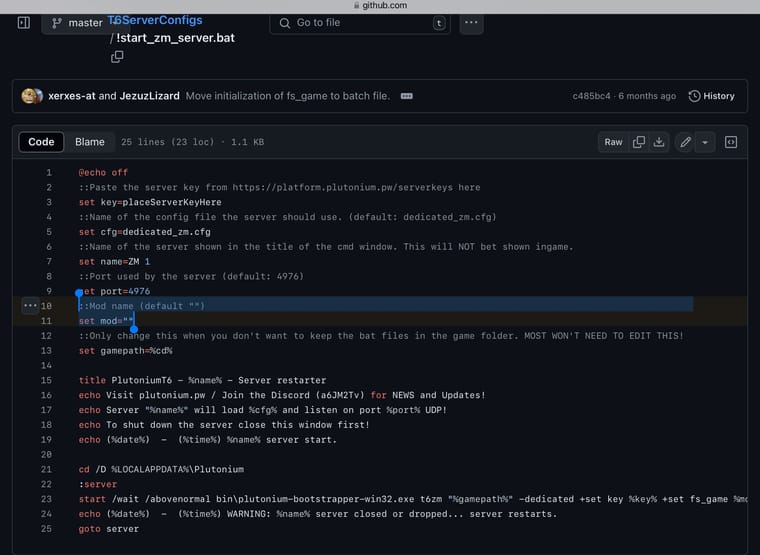Click 'set port=4976' code line

click(x=114, y=291)
